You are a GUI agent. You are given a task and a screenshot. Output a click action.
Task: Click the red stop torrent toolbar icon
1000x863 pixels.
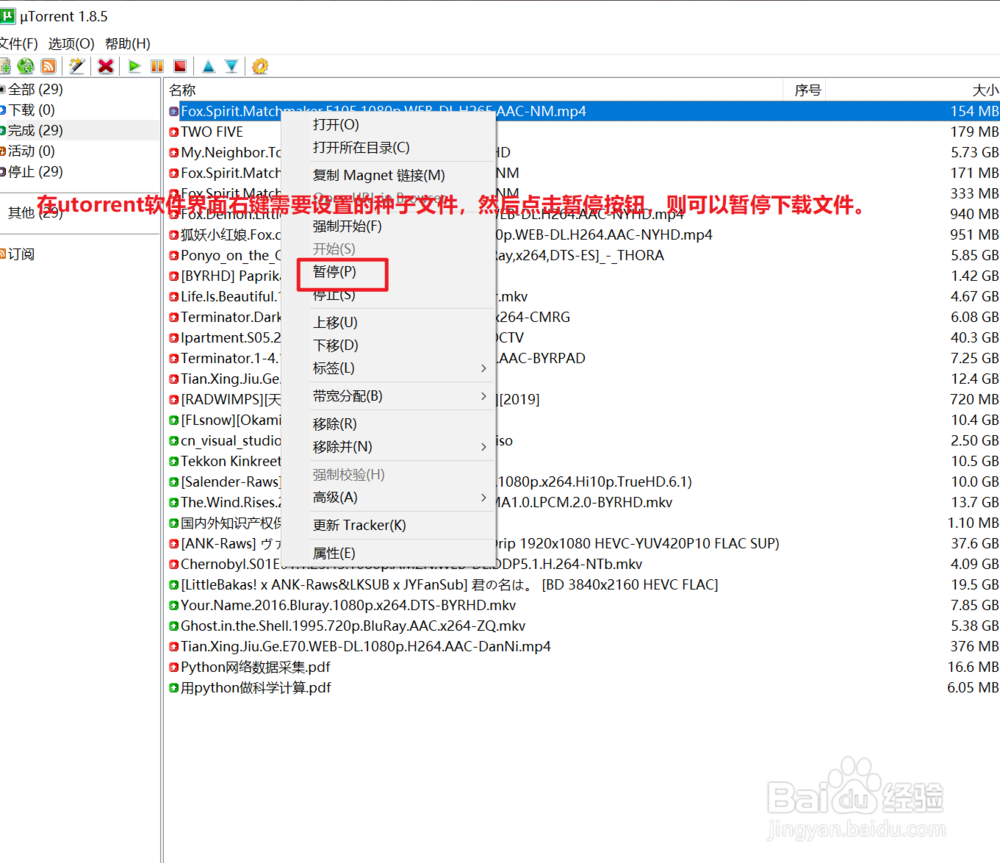180,66
